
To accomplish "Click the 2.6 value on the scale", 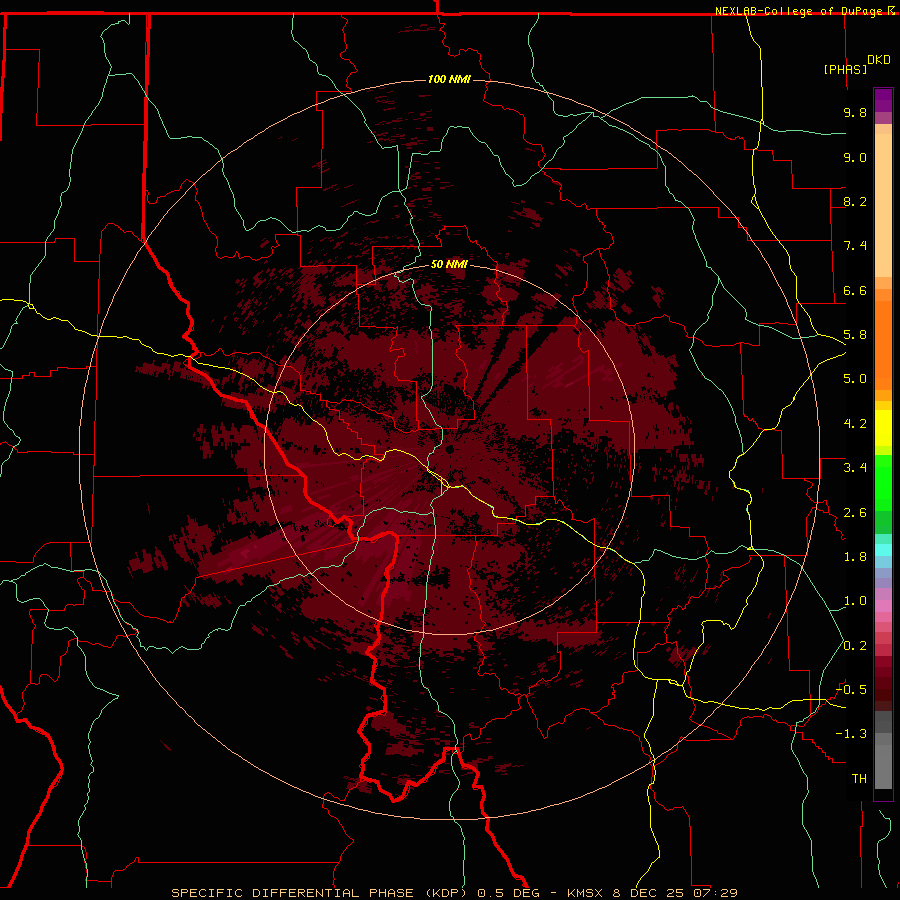I will click(855, 512).
